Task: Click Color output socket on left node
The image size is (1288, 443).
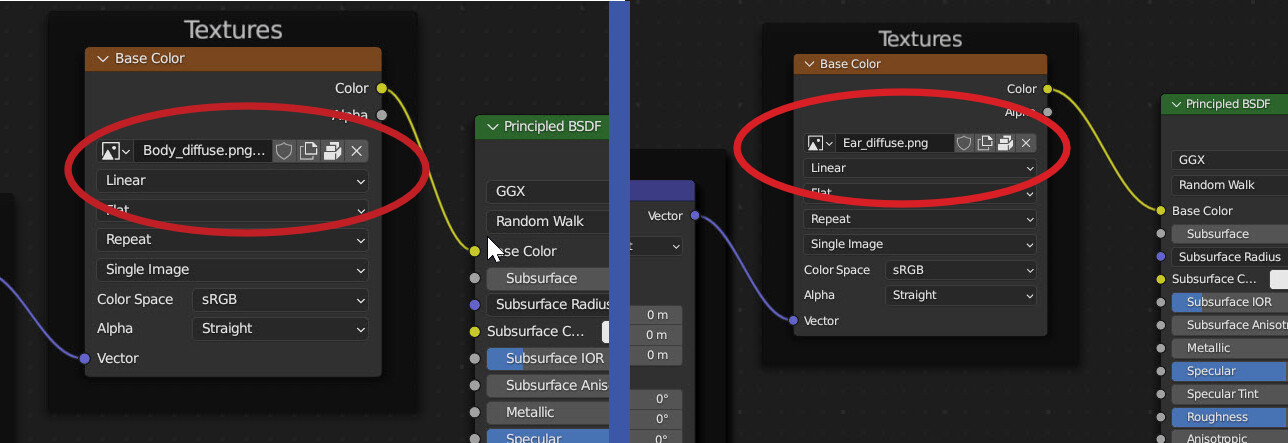Action: (x=382, y=88)
